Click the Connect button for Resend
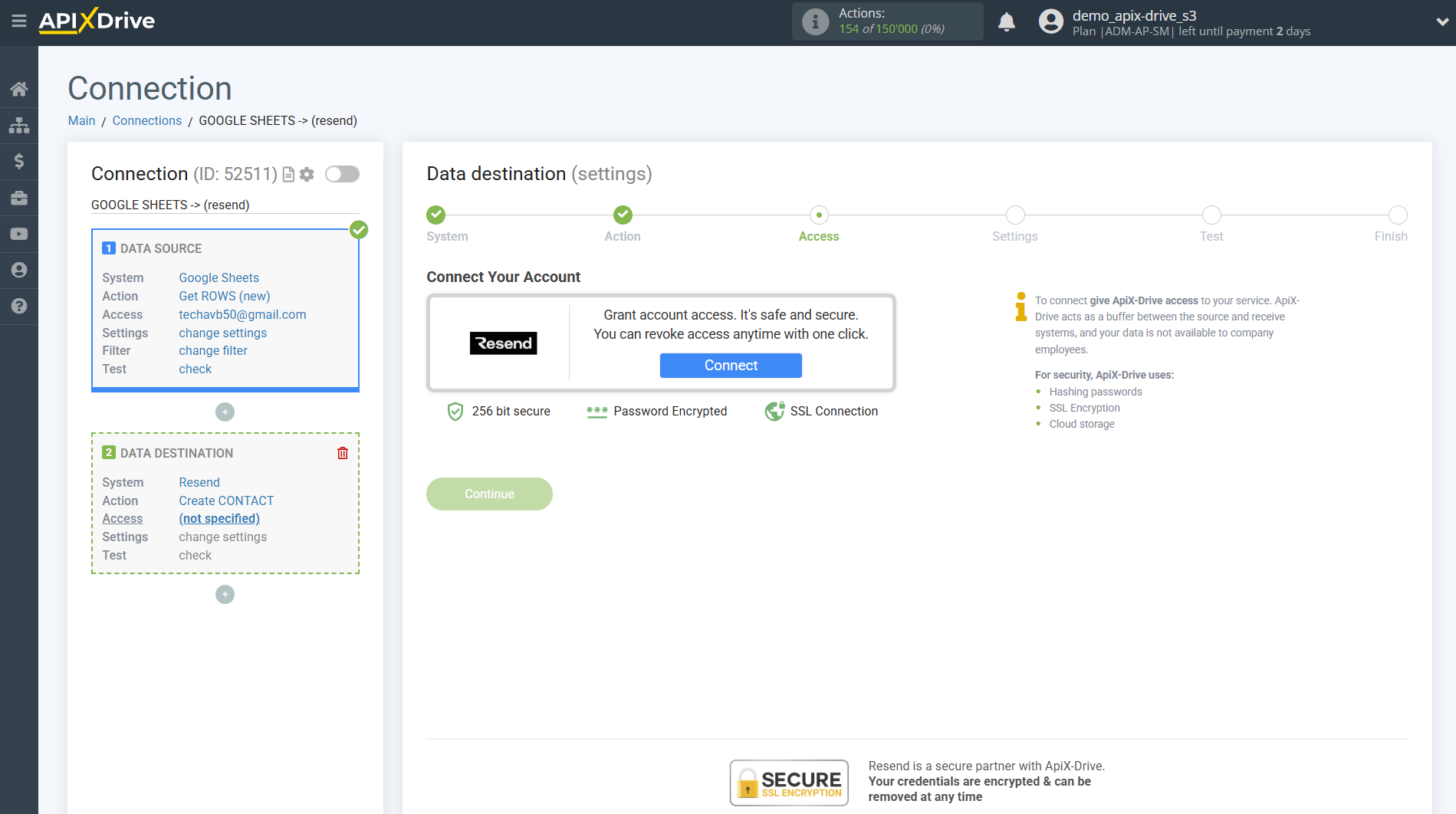The height and width of the screenshot is (814, 1456). click(730, 366)
